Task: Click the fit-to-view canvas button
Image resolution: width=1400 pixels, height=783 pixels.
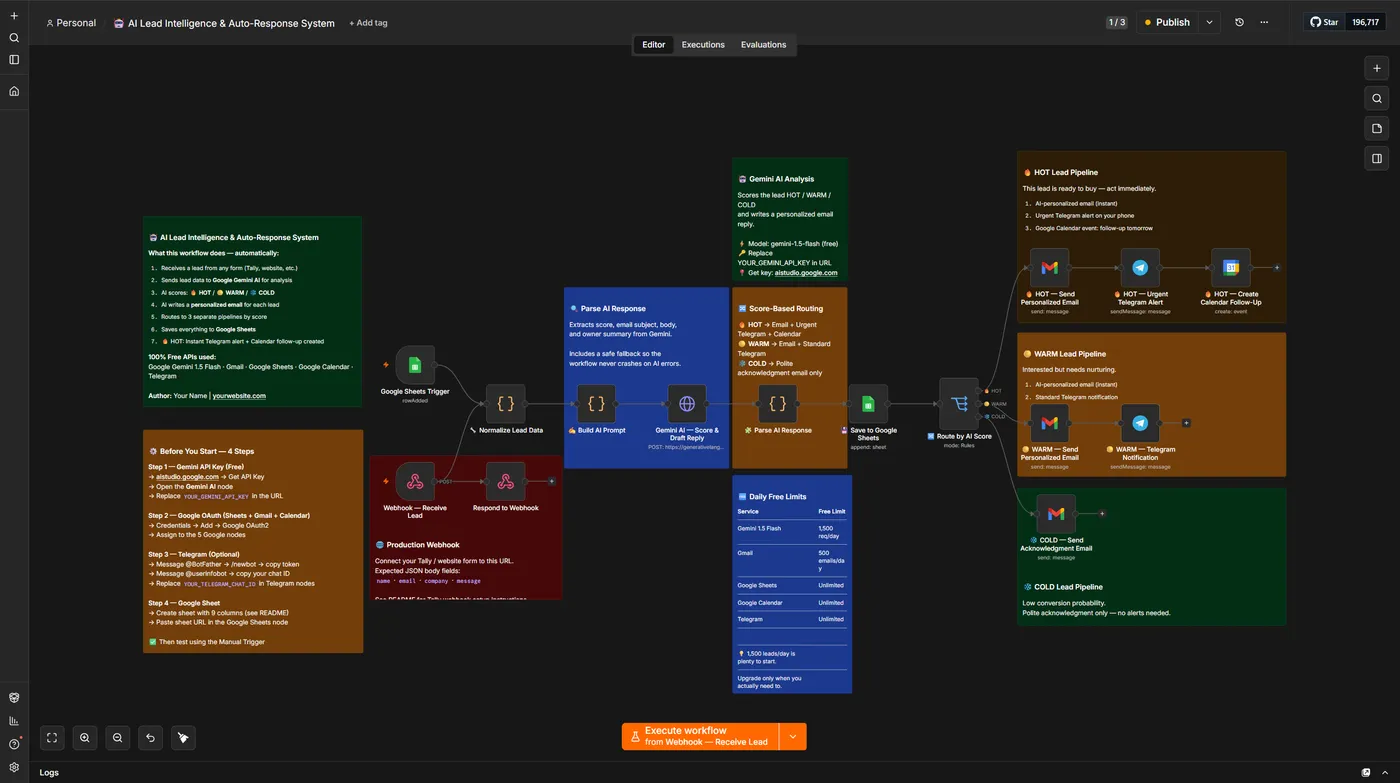Action: pos(52,738)
